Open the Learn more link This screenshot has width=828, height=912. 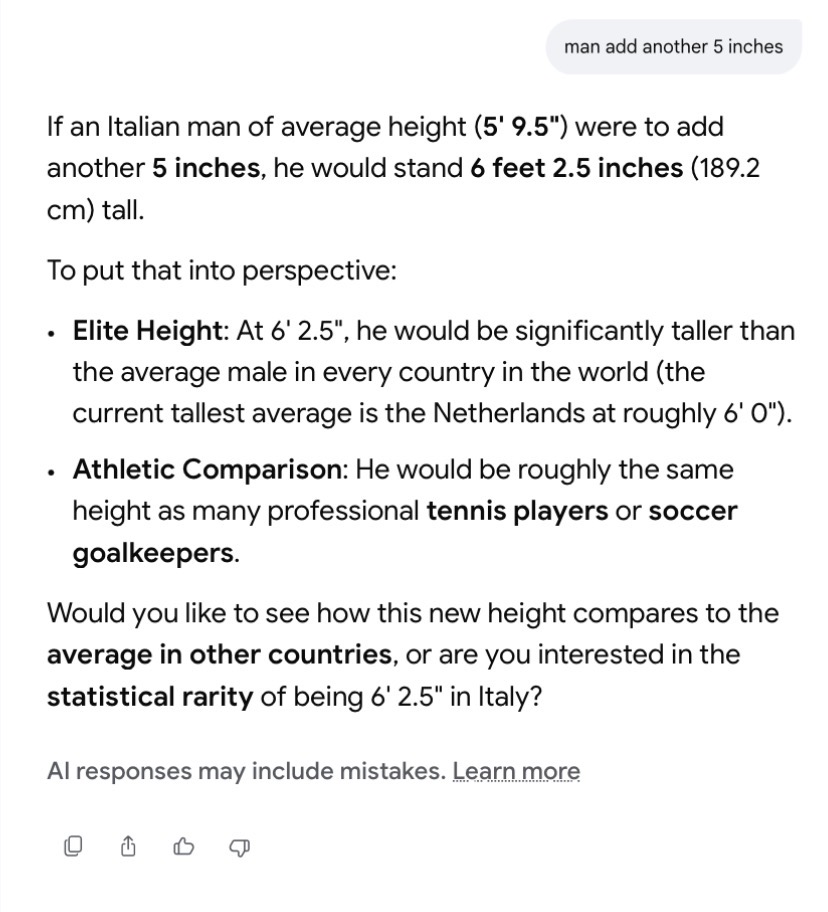coord(516,771)
